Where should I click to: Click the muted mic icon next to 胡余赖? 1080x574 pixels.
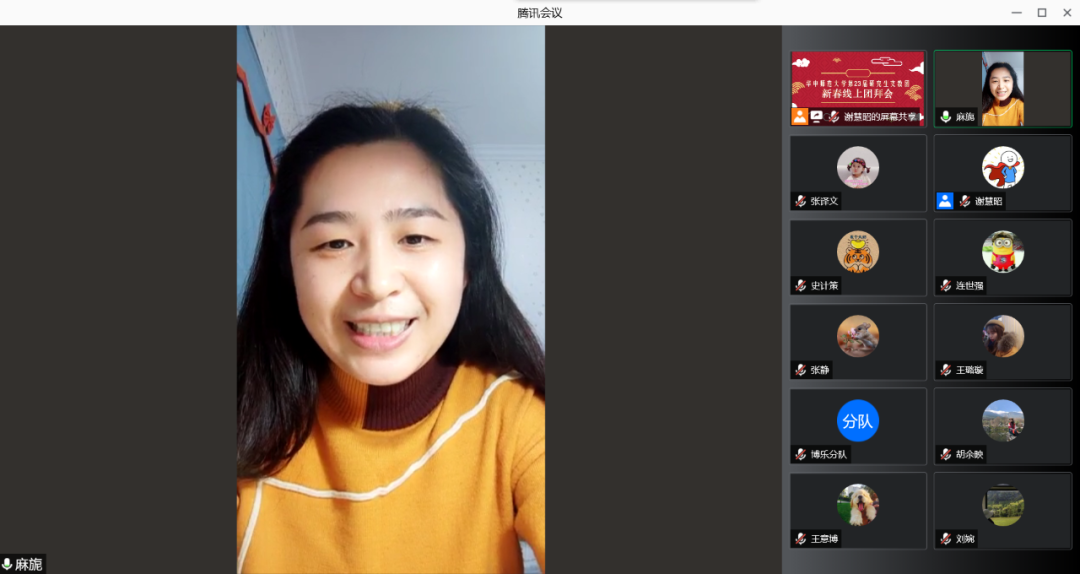coord(945,455)
